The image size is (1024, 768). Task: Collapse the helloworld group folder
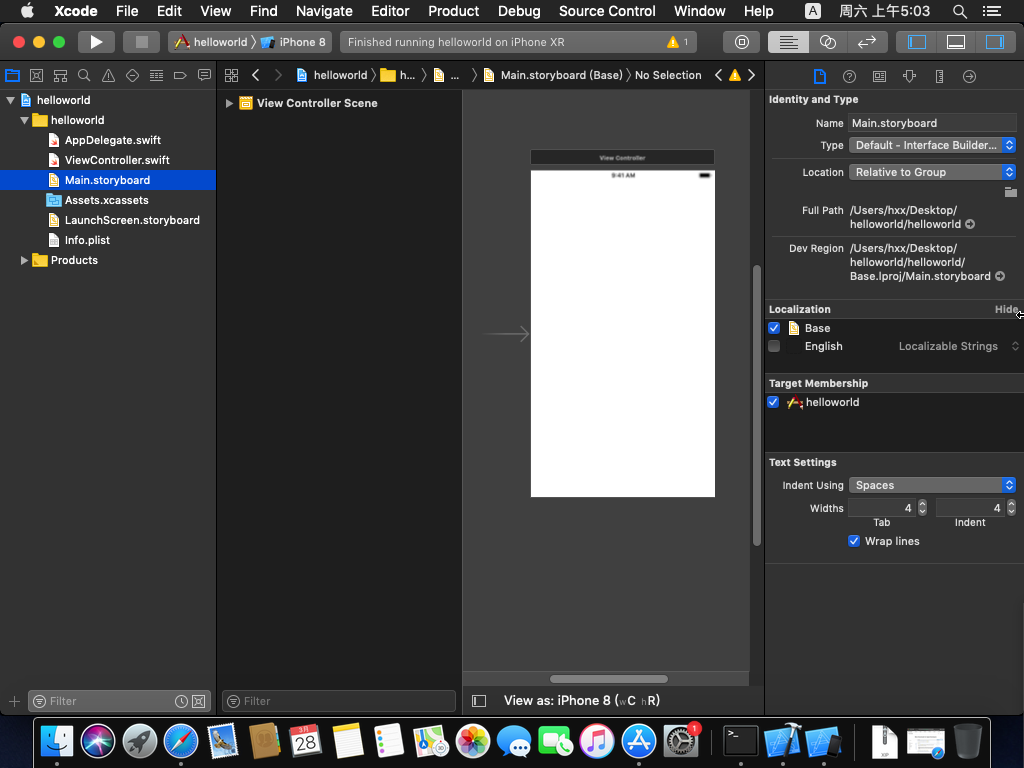[x=24, y=120]
